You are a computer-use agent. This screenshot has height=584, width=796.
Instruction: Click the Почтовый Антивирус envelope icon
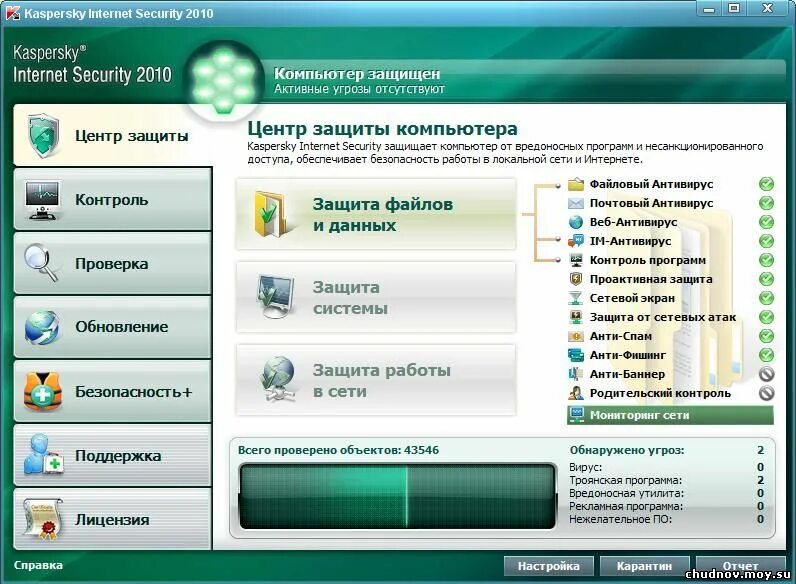[576, 203]
